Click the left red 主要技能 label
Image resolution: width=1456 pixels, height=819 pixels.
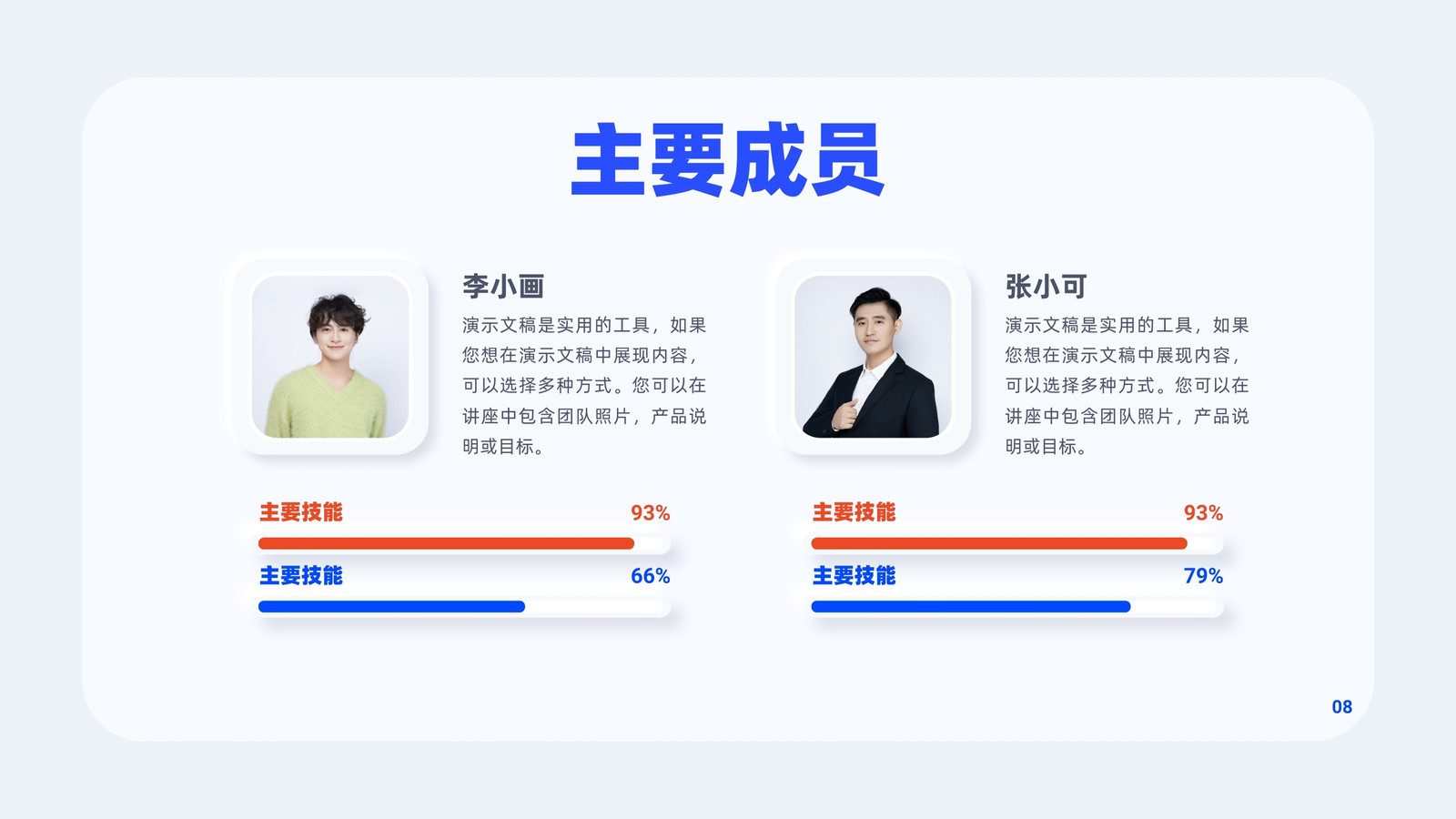click(301, 512)
